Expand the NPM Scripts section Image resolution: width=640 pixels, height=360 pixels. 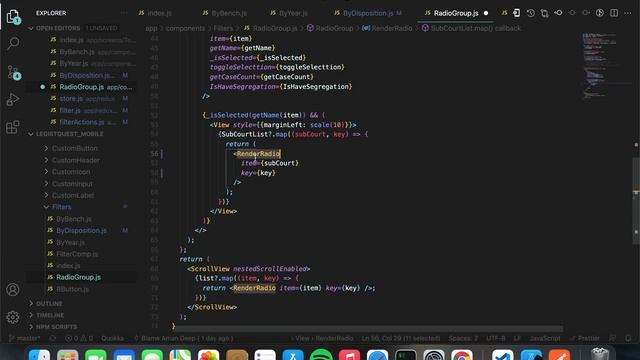click(x=56, y=327)
